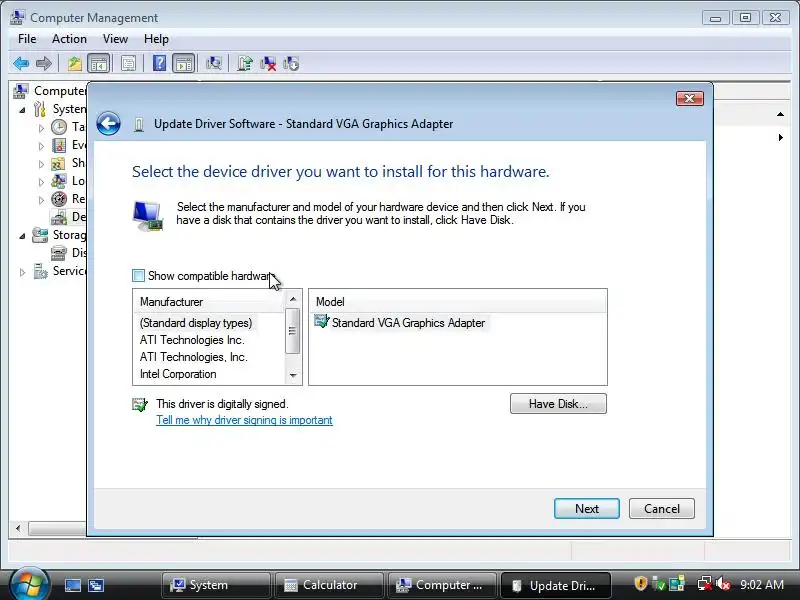Click Scan for hardware changes toolbar icon
This screenshot has height=600, width=800.
pos(214,64)
